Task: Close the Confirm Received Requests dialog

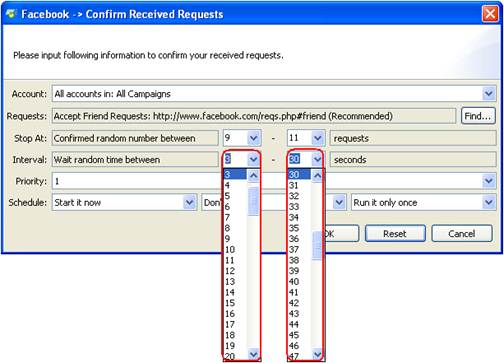Action: click(490, 14)
